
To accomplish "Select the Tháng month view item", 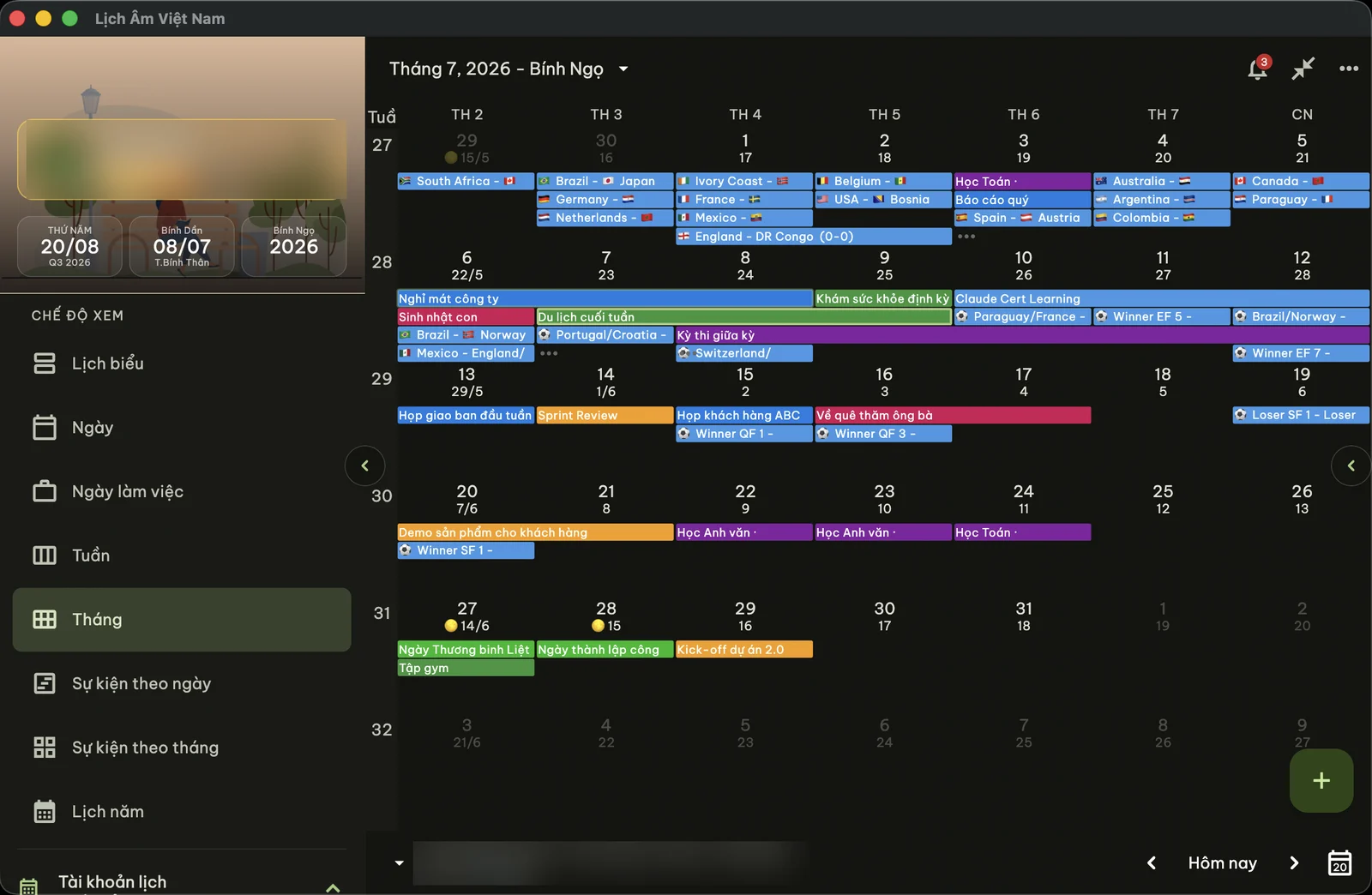I will click(182, 620).
